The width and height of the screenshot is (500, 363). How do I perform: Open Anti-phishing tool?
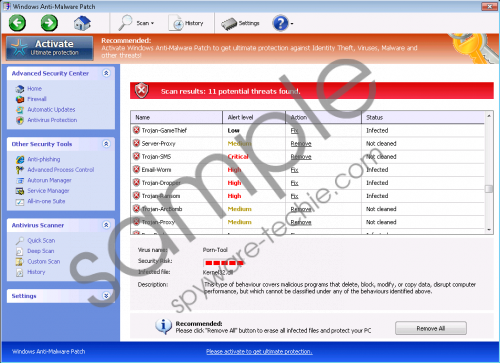pos(44,159)
